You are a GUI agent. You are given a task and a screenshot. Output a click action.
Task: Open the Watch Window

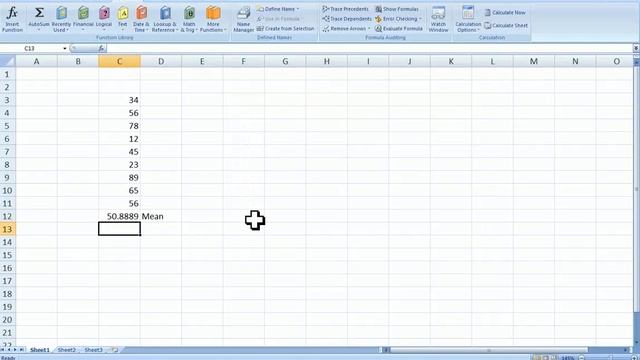click(438, 19)
